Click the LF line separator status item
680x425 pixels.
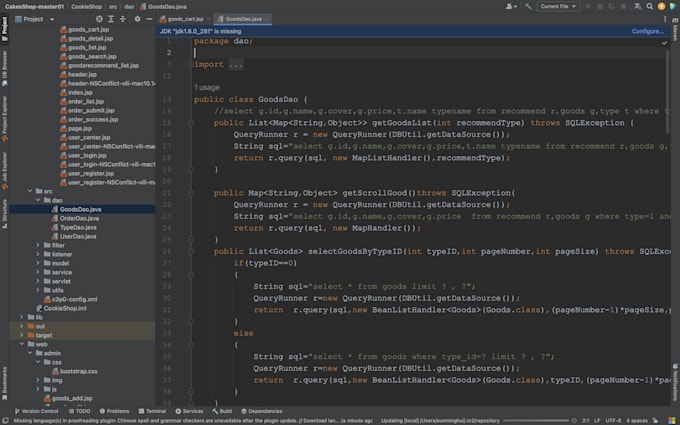(x=597, y=421)
